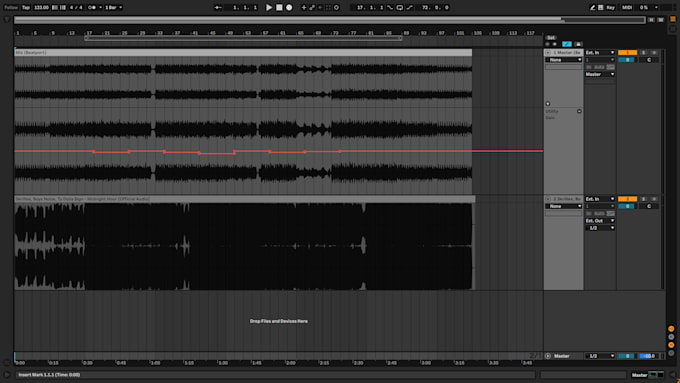Viewport: 680px width, 383px height.
Task: Click the Set locator button
Action: pyautogui.click(x=550, y=38)
